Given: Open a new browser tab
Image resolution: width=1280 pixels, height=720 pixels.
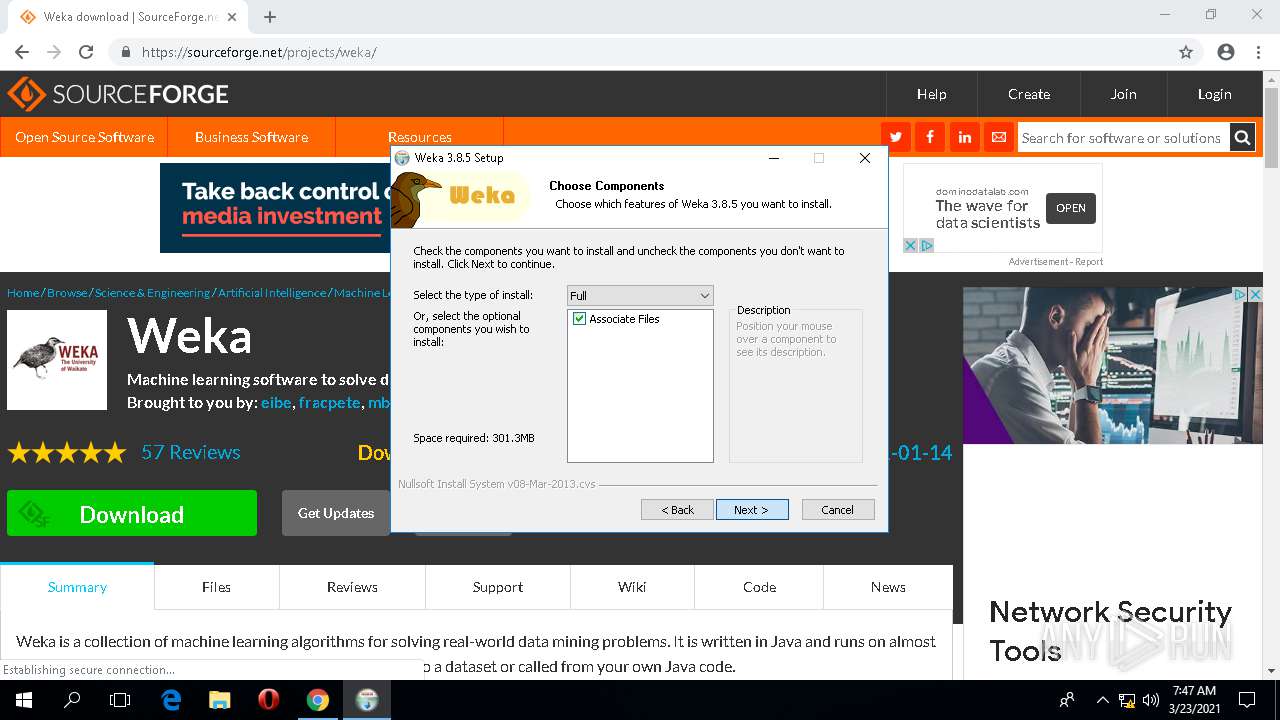Looking at the screenshot, I should pyautogui.click(x=270, y=16).
